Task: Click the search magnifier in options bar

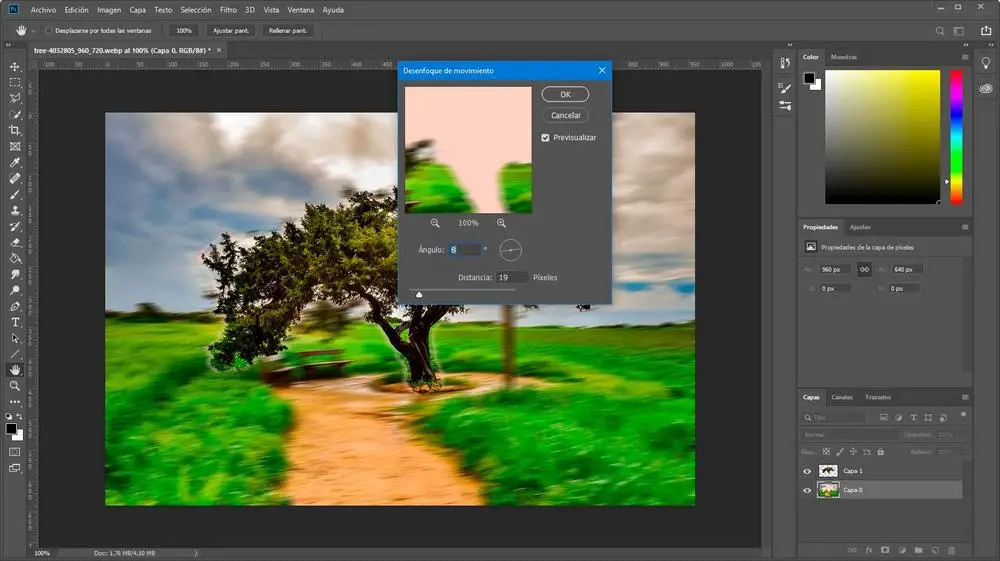Action: [x=939, y=31]
